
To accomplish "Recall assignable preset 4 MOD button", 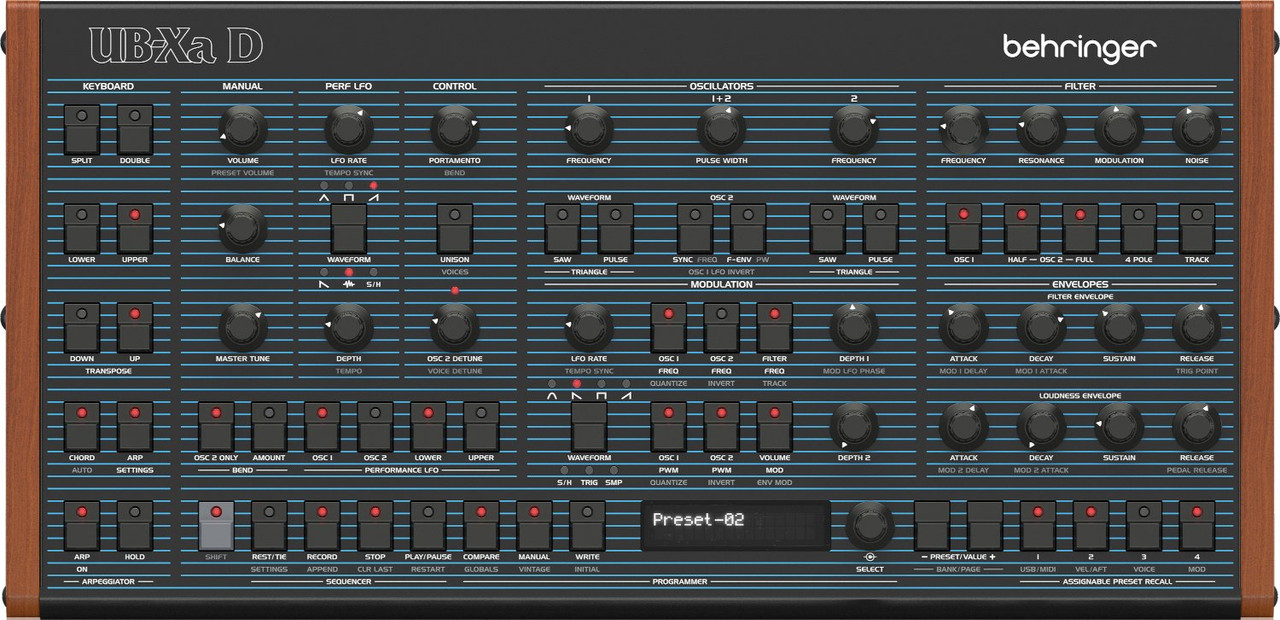I will point(1197,525).
